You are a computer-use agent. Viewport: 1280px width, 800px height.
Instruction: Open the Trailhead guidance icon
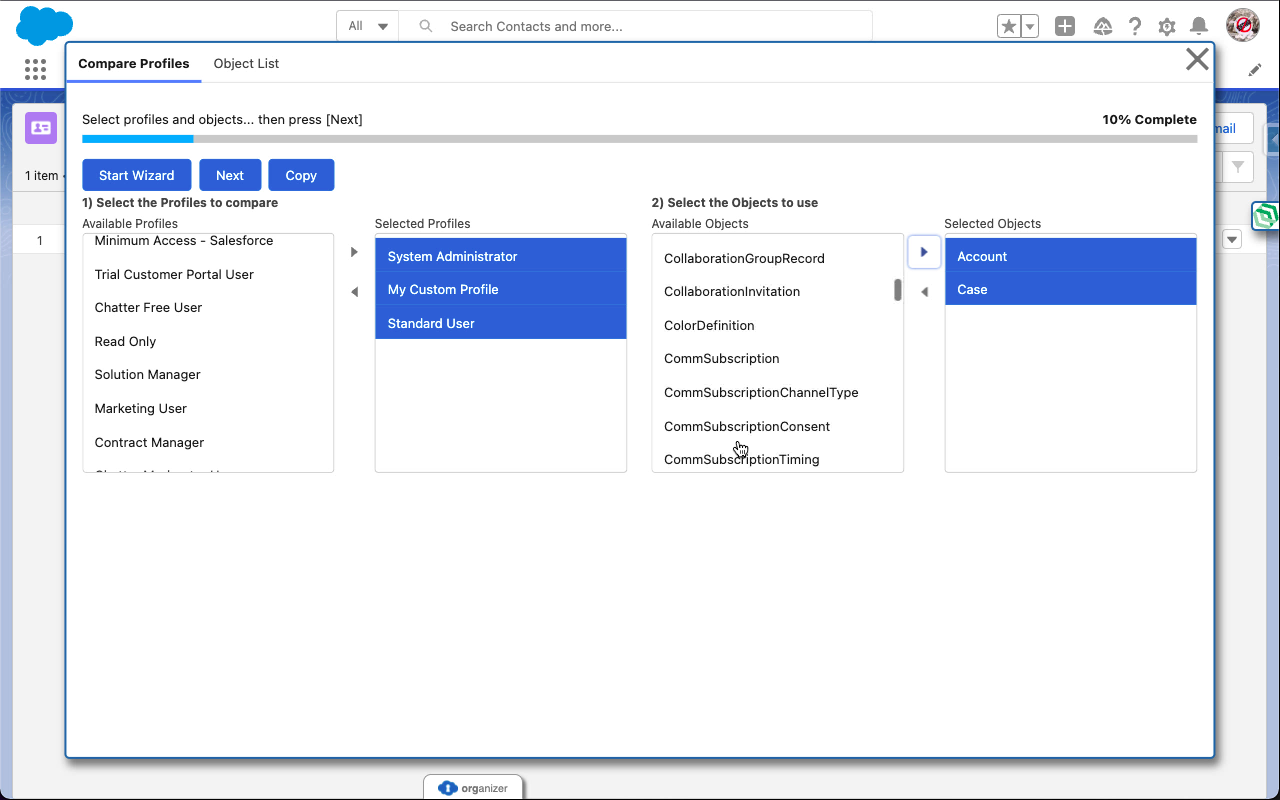point(1103,27)
